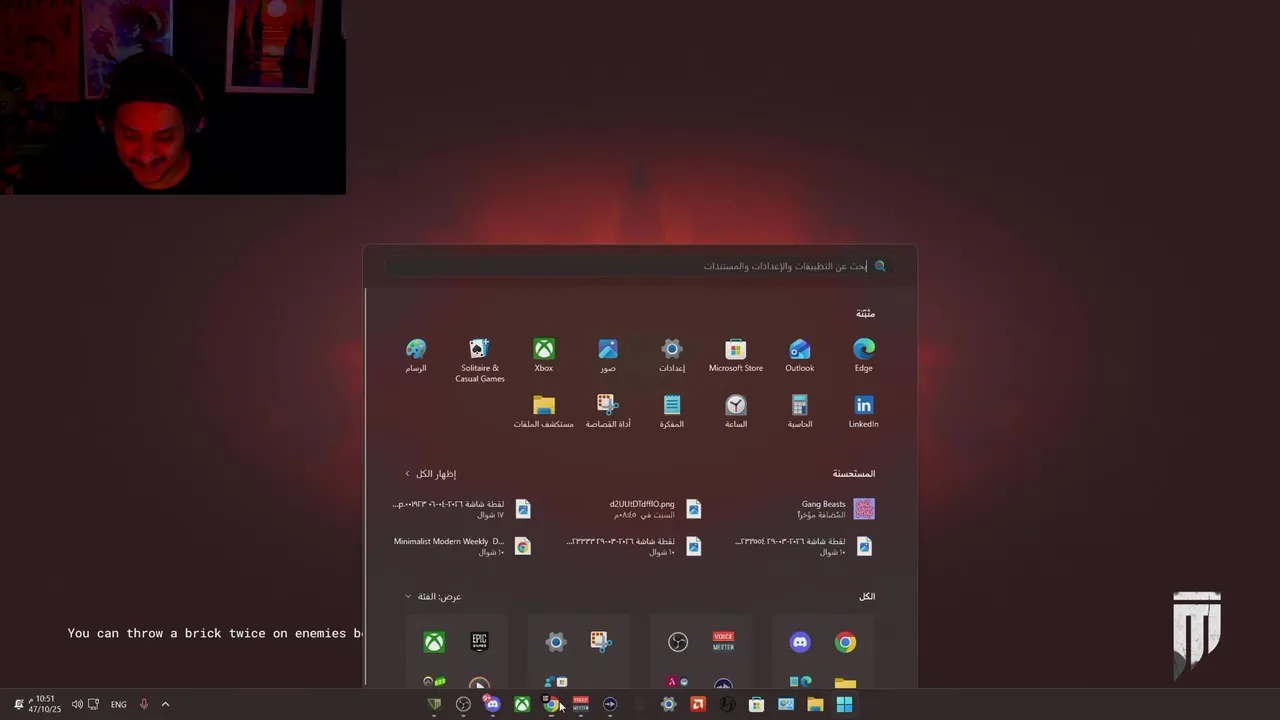Change the ENG input language
Viewport: 1280px width, 720px height.
tap(118, 704)
